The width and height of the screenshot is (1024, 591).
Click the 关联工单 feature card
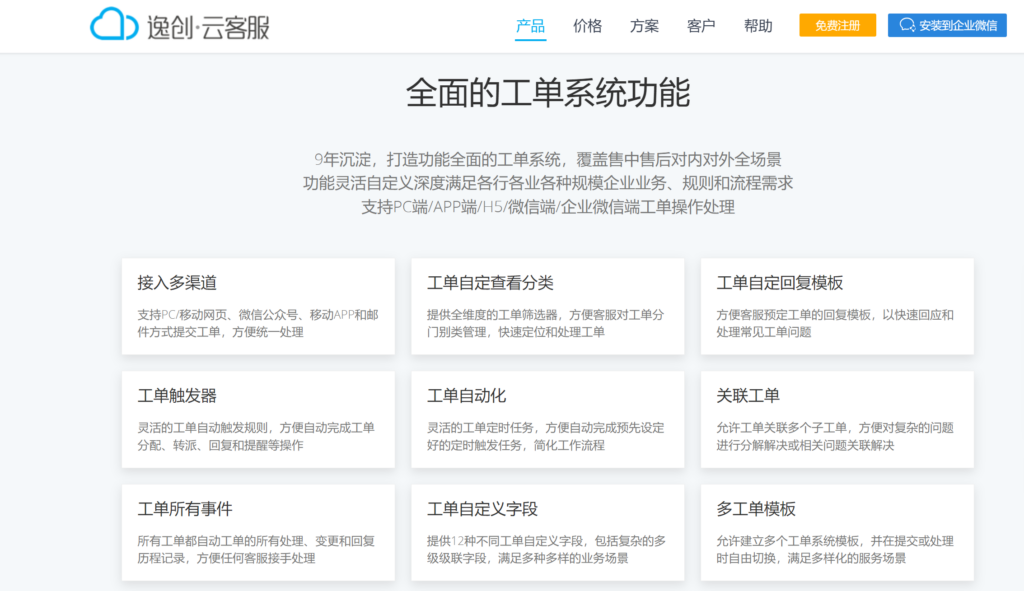click(x=837, y=418)
